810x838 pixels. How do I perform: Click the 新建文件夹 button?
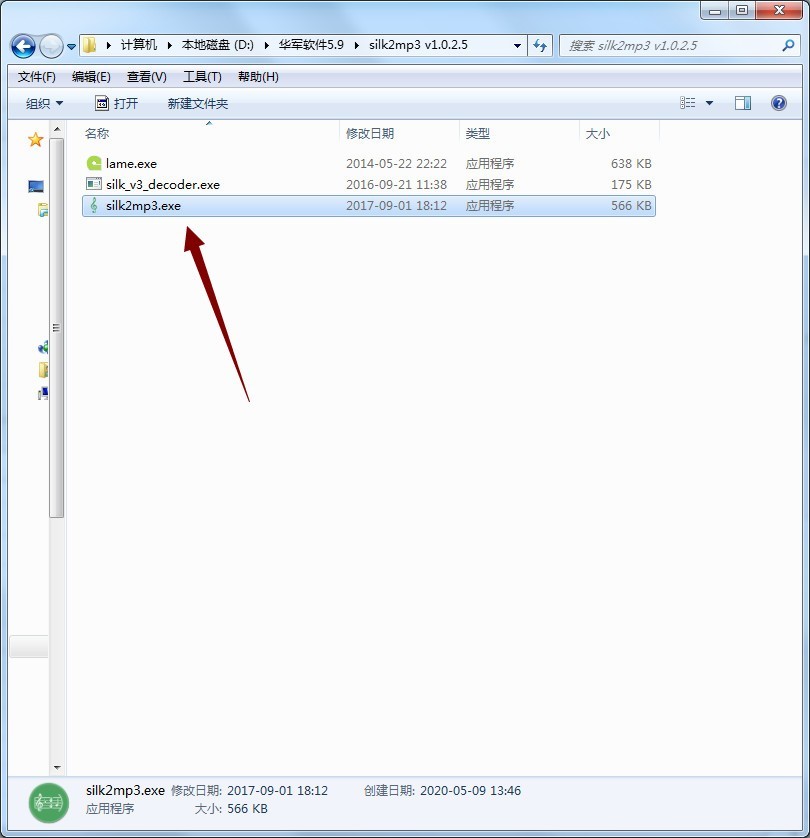[x=198, y=103]
